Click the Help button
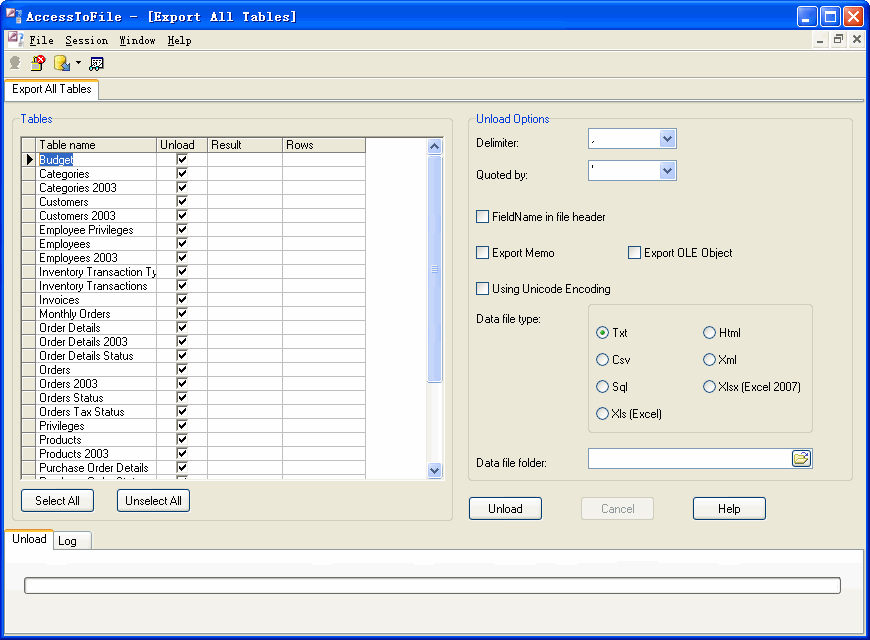 729,508
